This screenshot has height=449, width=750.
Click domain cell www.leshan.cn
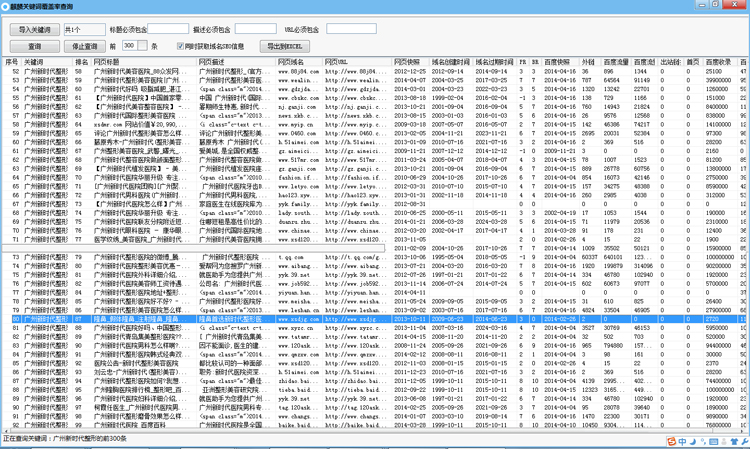point(298,310)
